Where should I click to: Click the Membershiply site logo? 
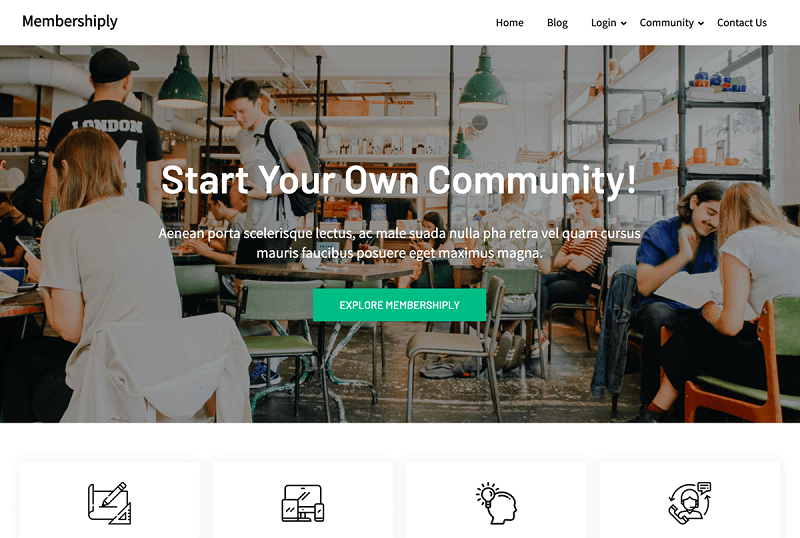pos(70,21)
